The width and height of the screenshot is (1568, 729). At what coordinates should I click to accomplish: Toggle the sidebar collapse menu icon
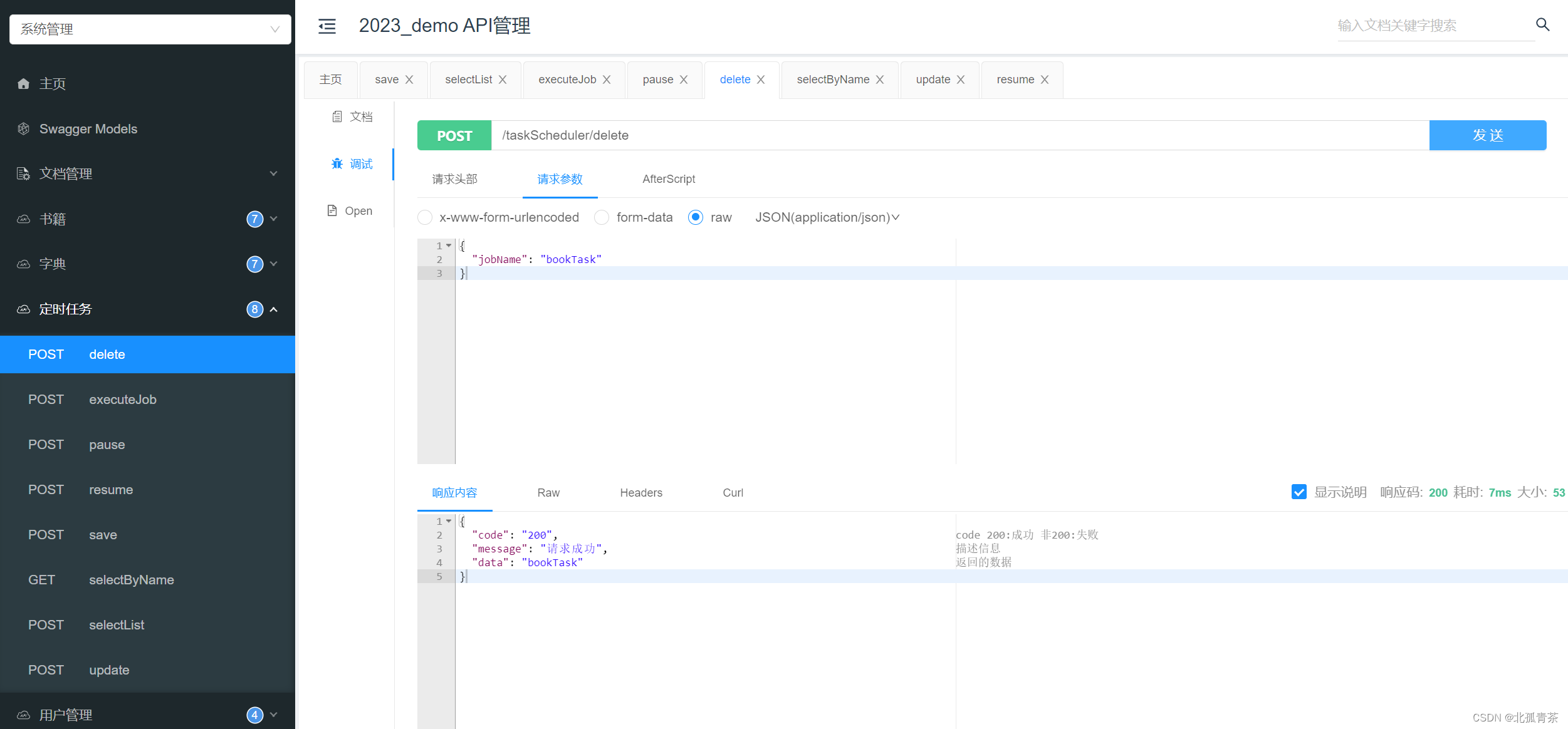pos(327,26)
